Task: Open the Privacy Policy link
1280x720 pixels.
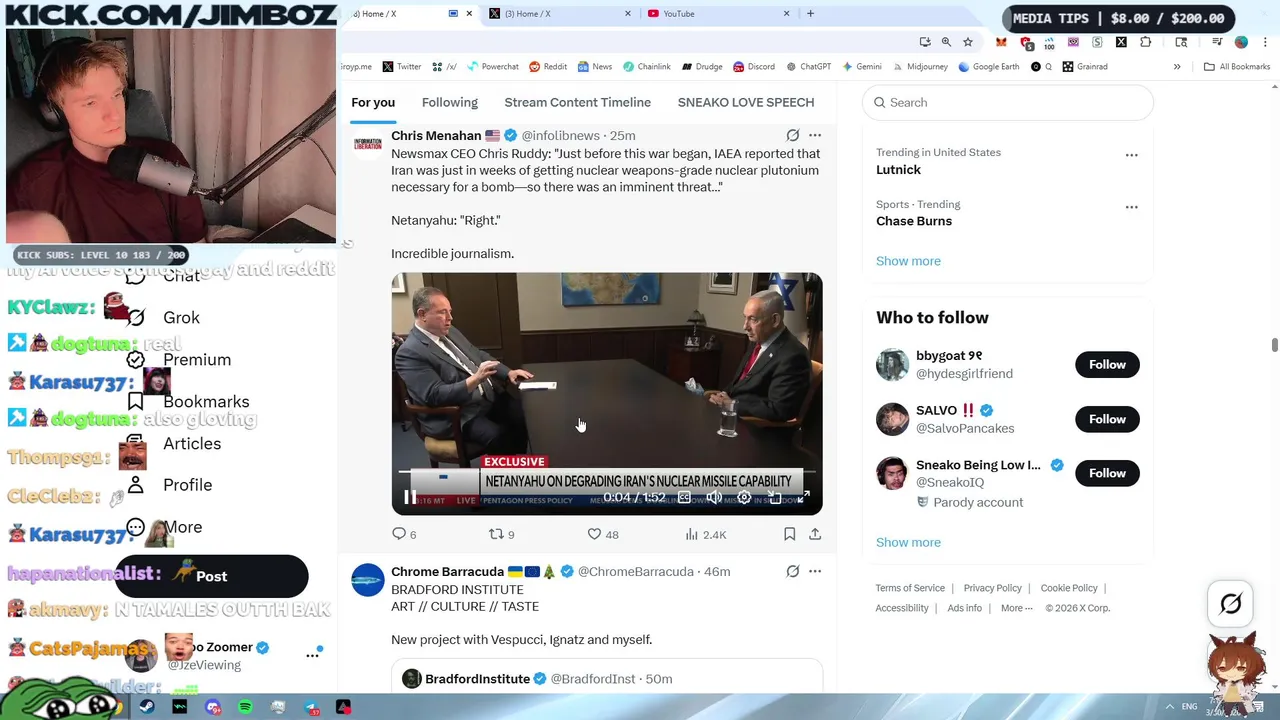Action: coord(993,588)
